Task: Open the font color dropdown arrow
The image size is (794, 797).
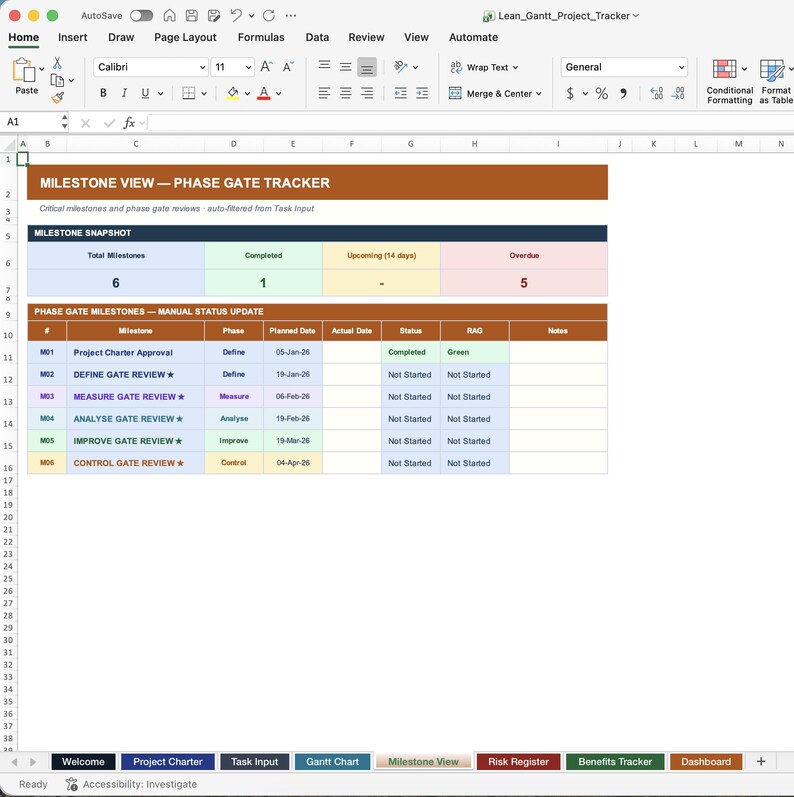Action: (279, 94)
